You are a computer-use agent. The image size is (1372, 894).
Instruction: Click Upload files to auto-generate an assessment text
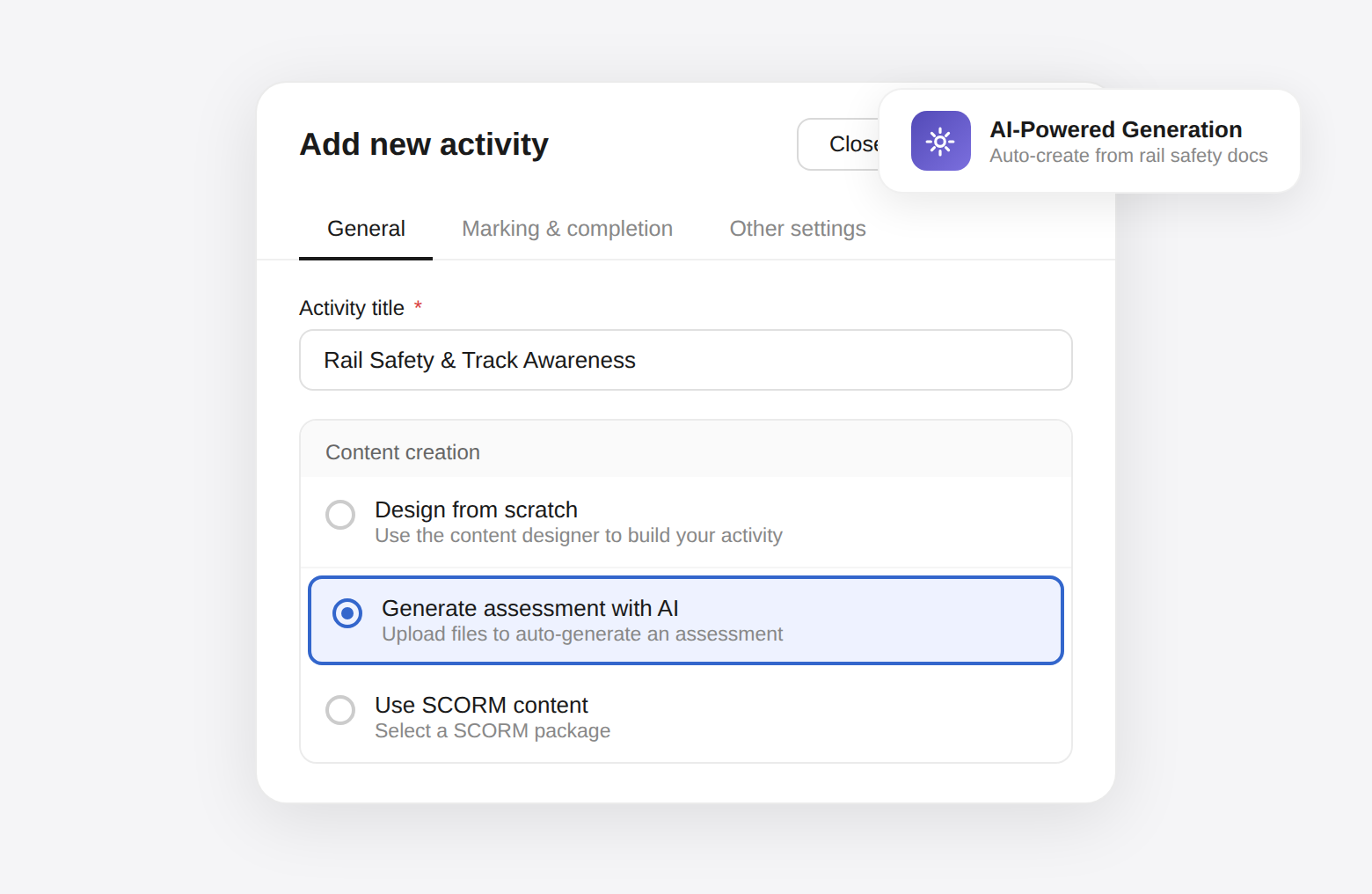[582, 634]
